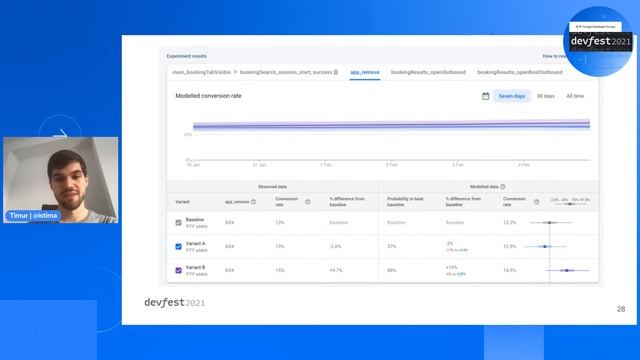Viewport: 640px width, 360px height.
Task: Click Variant A observed difference from baseline
Action: click(335, 247)
